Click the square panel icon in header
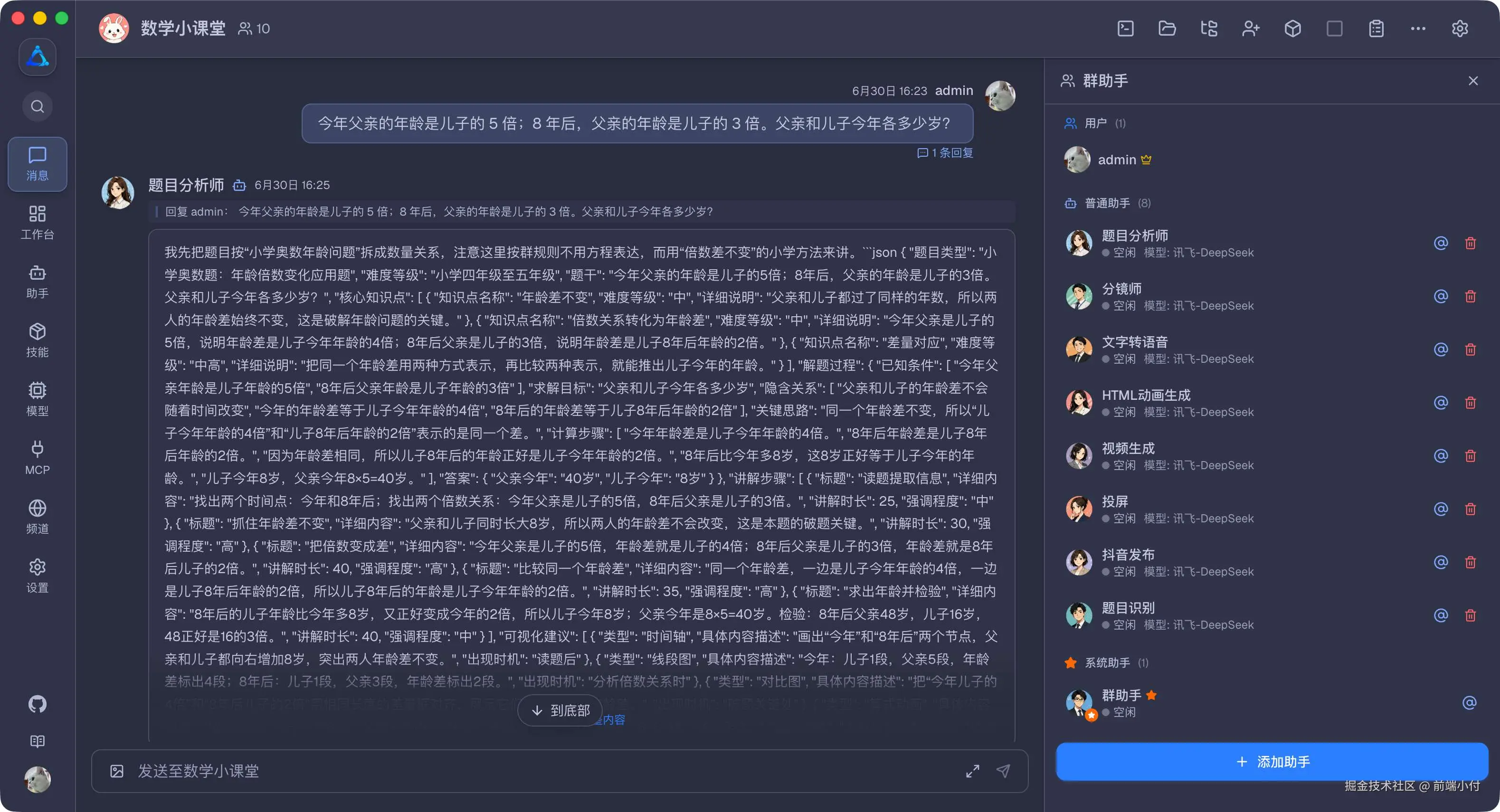The height and width of the screenshot is (812, 1500). coord(1335,28)
